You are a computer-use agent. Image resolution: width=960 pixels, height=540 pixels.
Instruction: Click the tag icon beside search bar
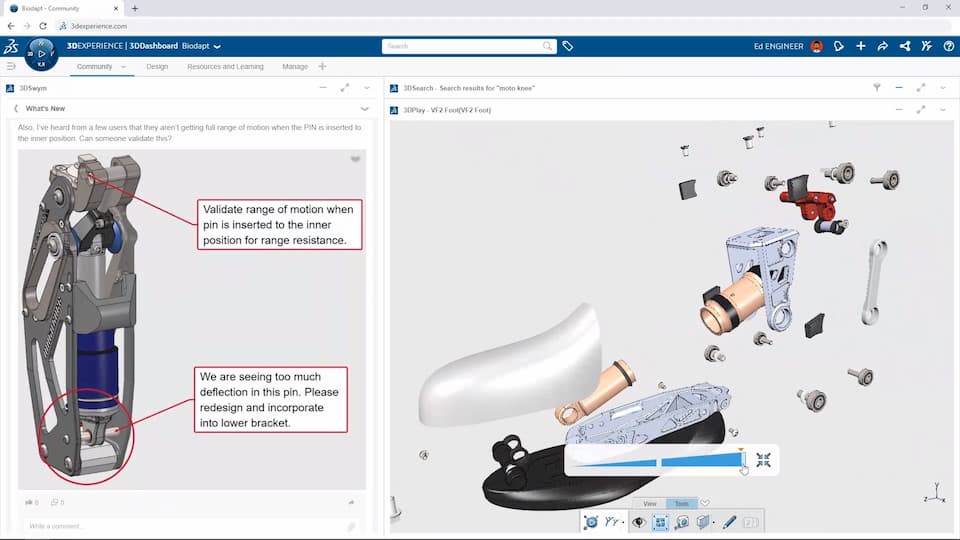[x=568, y=46]
